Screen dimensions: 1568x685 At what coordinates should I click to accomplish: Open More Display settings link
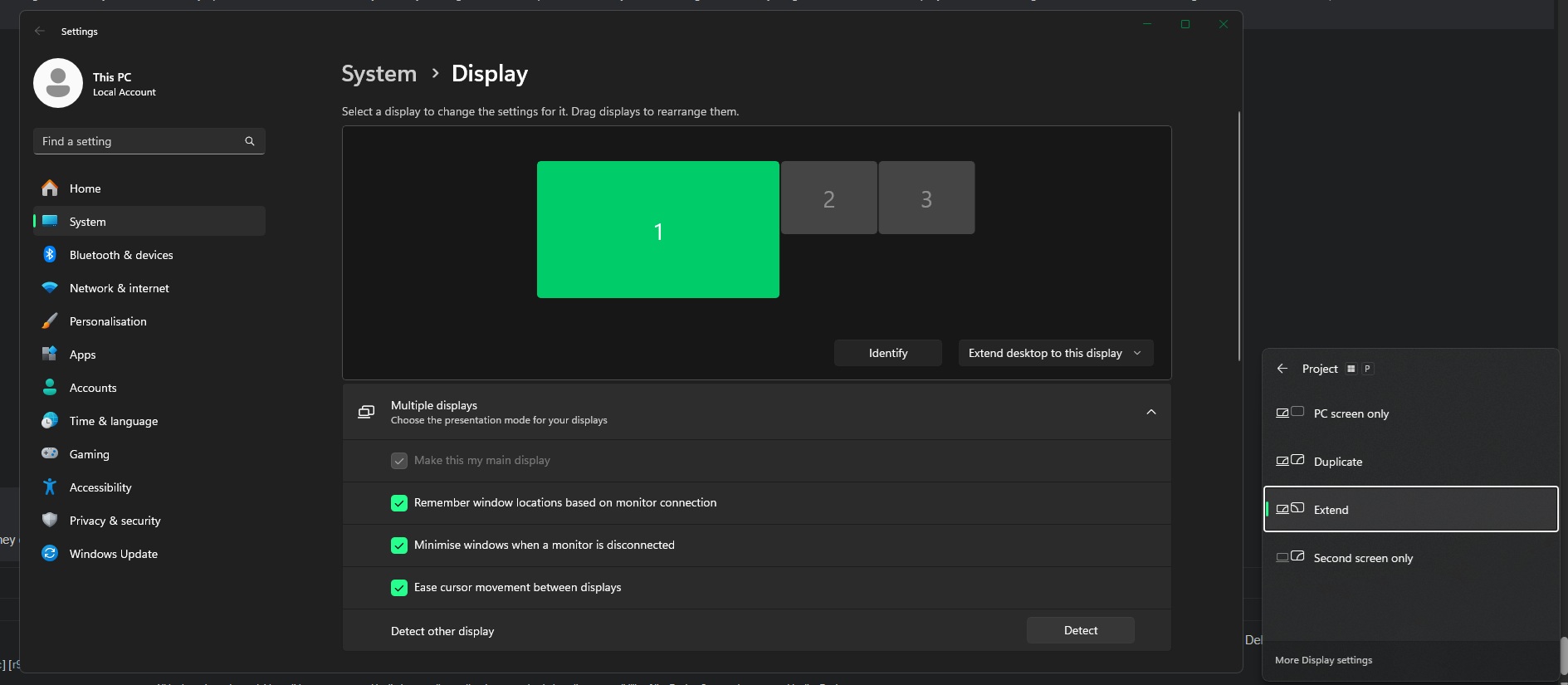(1323, 660)
